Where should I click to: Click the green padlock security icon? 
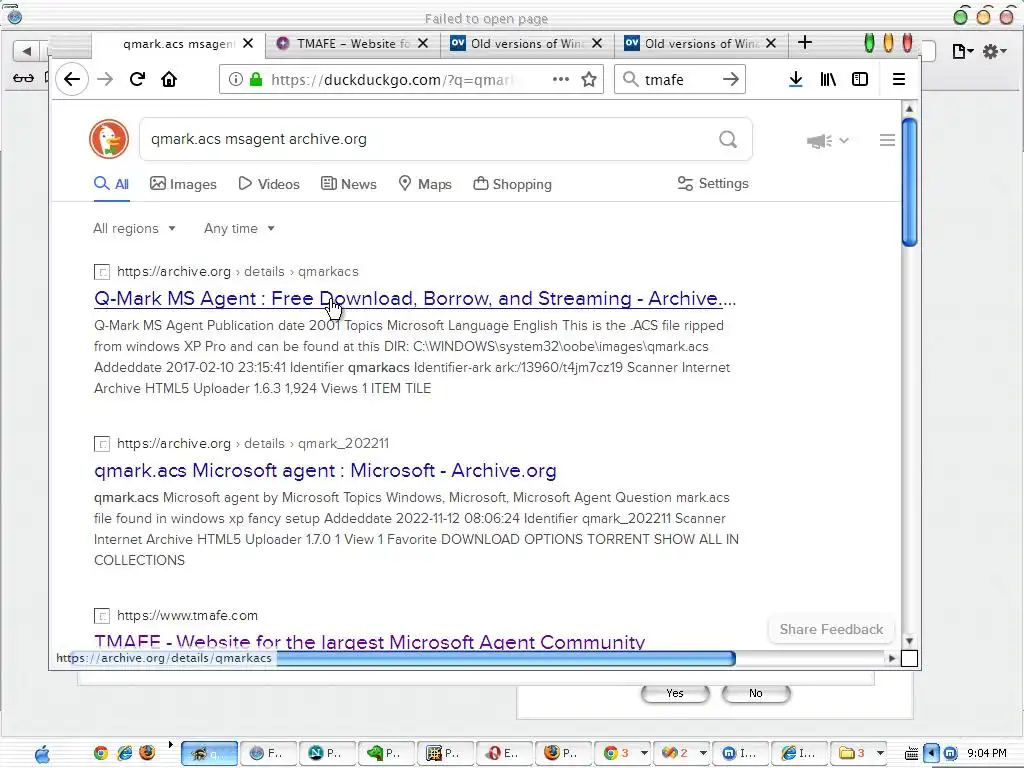pyautogui.click(x=256, y=80)
